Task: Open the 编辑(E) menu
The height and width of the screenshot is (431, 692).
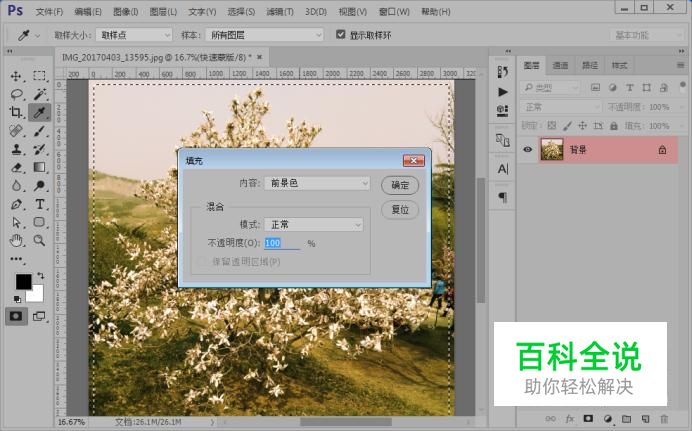Action: (x=88, y=12)
